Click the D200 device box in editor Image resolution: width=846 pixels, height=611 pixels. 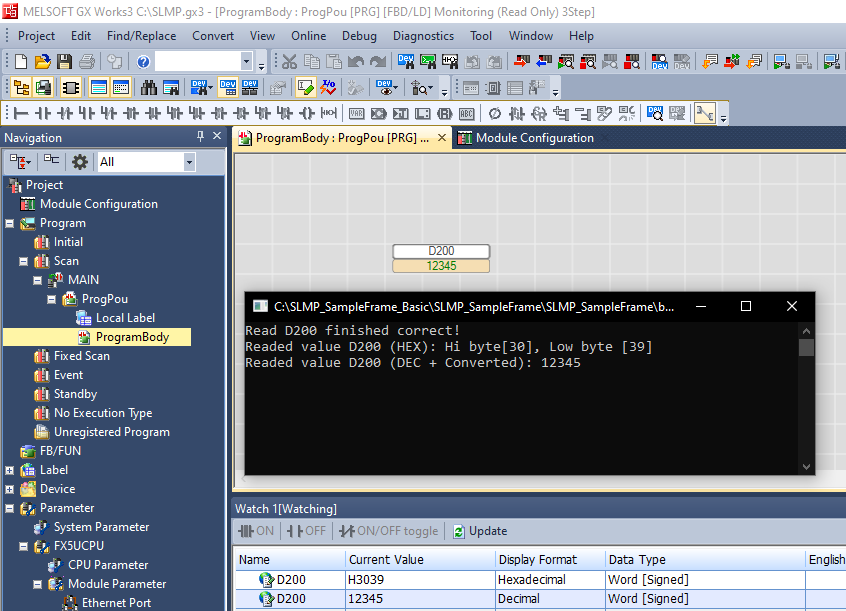pos(441,251)
